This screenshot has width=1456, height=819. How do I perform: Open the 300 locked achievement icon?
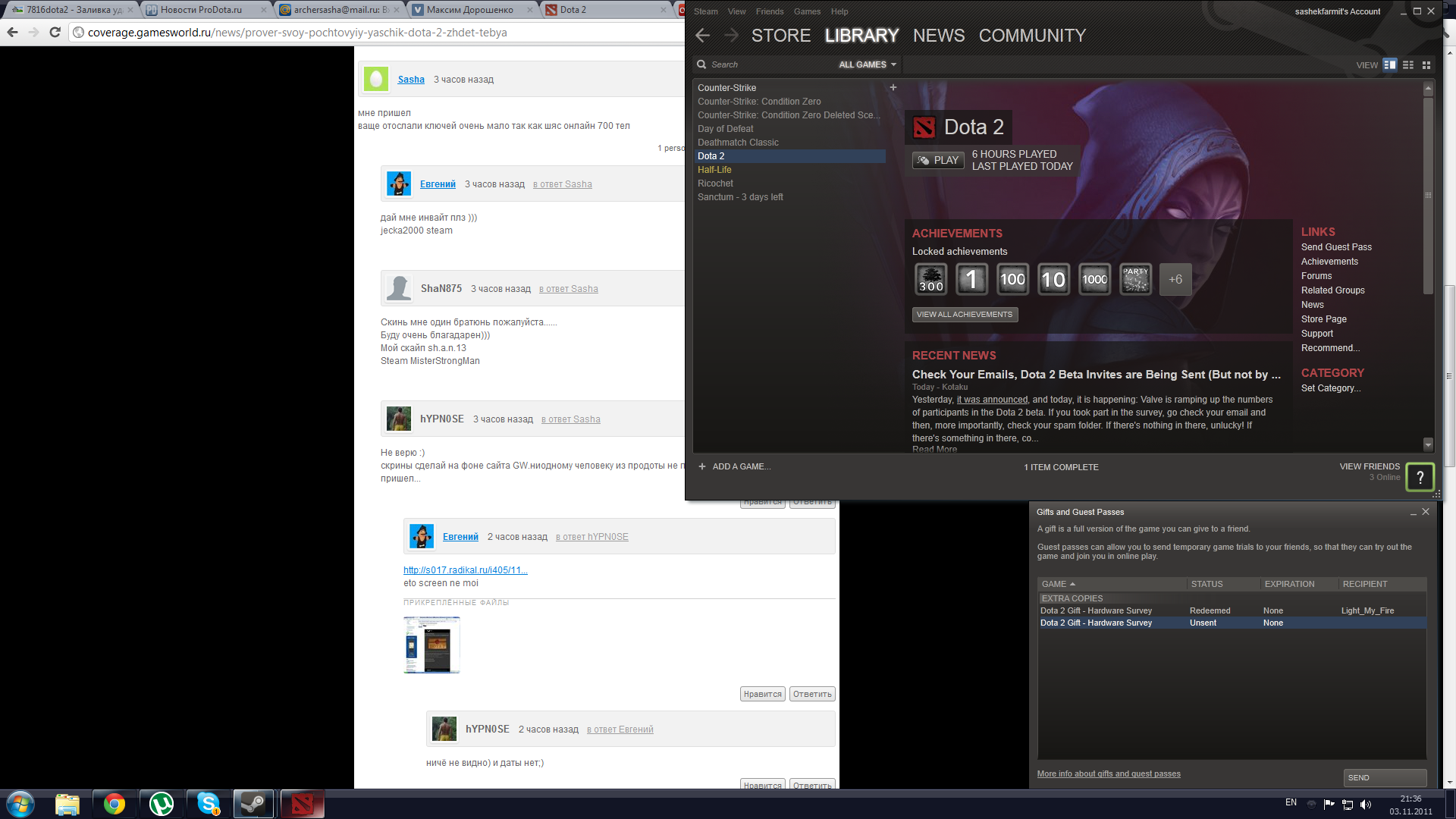pos(931,280)
